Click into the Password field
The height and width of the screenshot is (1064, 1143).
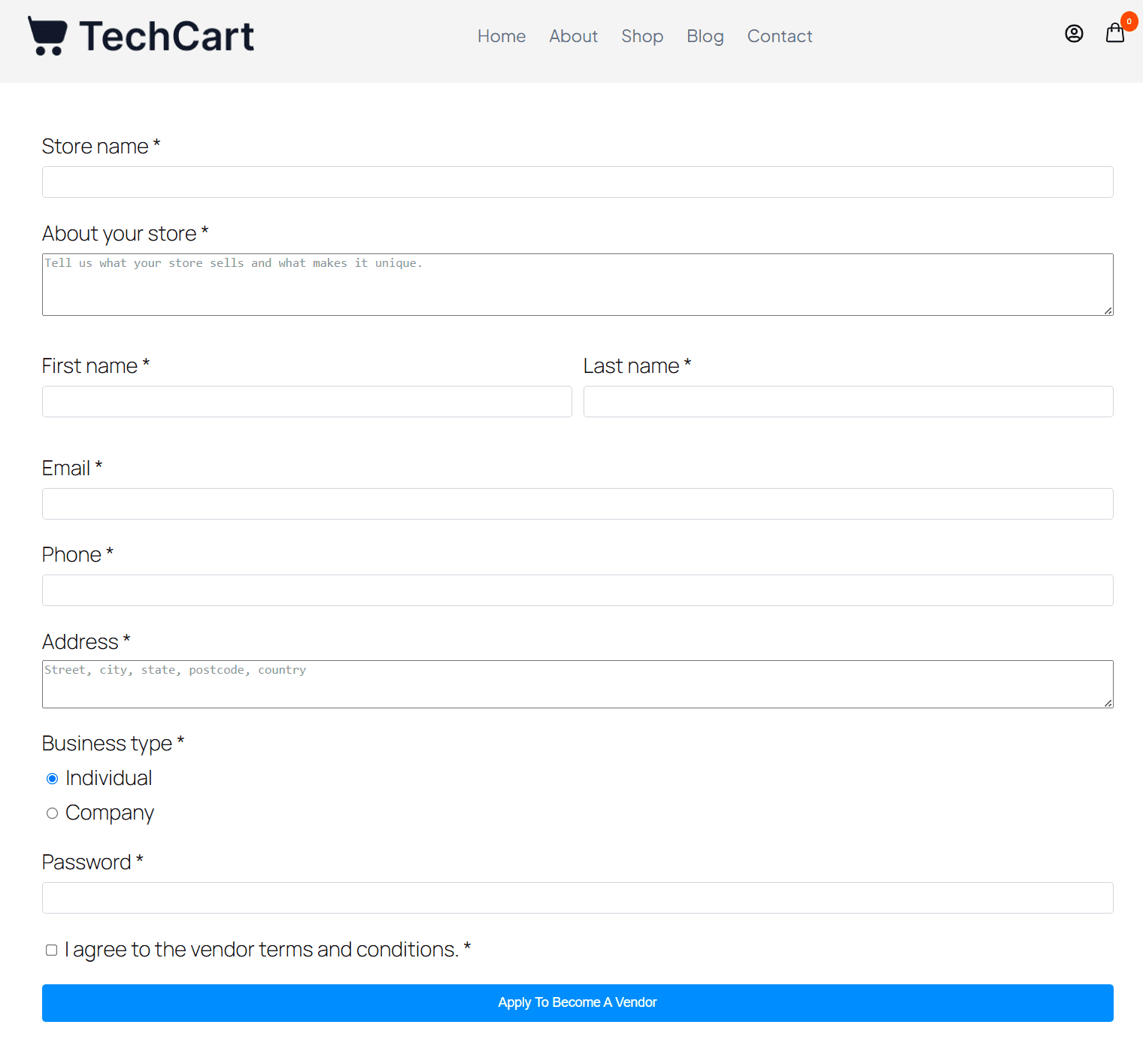click(578, 898)
